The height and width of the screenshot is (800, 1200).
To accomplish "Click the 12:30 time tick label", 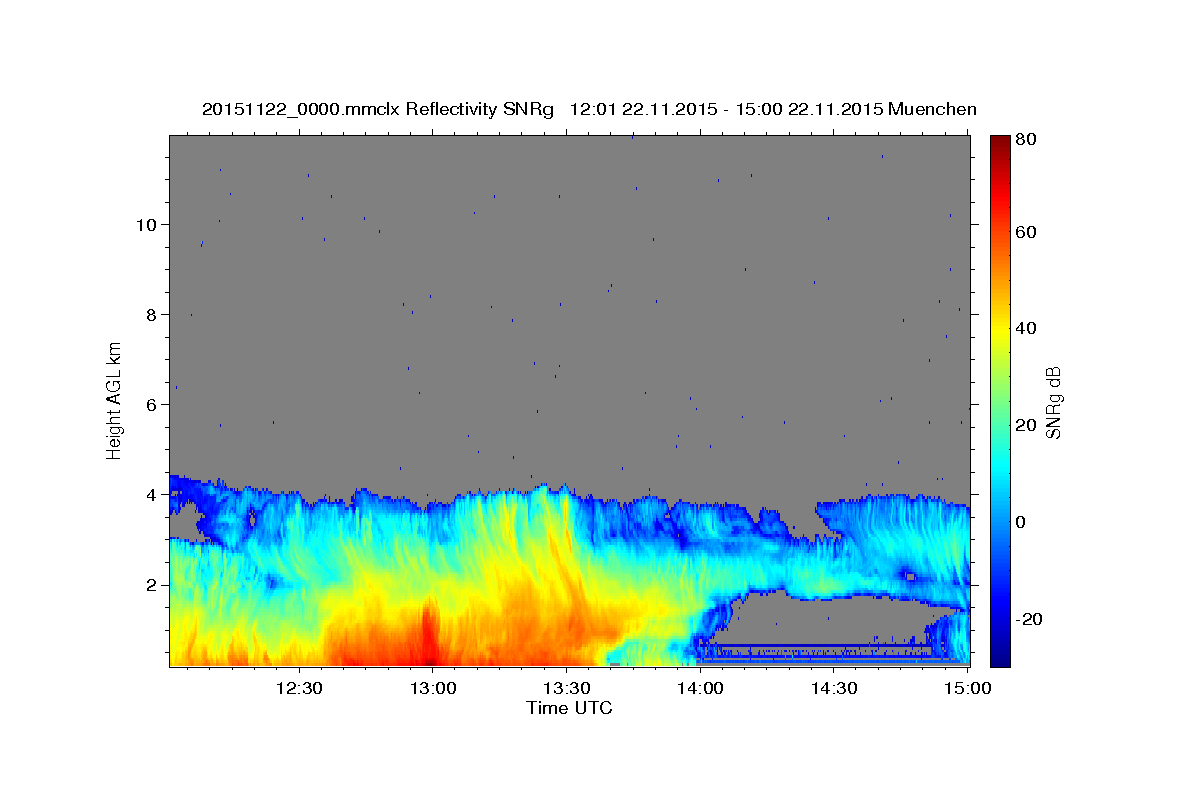I will click(298, 689).
